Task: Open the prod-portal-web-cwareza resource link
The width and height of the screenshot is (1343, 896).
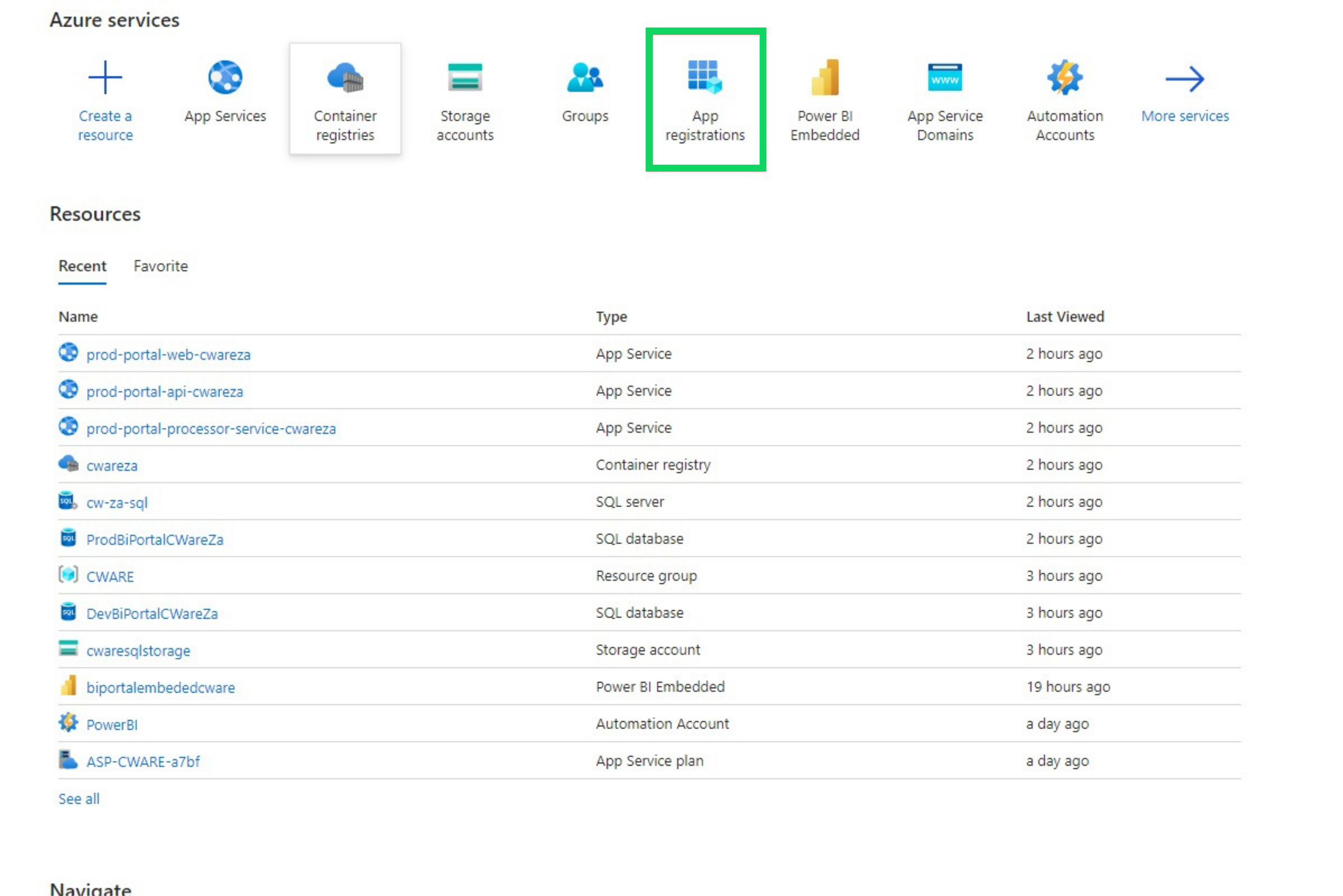Action: click(169, 355)
